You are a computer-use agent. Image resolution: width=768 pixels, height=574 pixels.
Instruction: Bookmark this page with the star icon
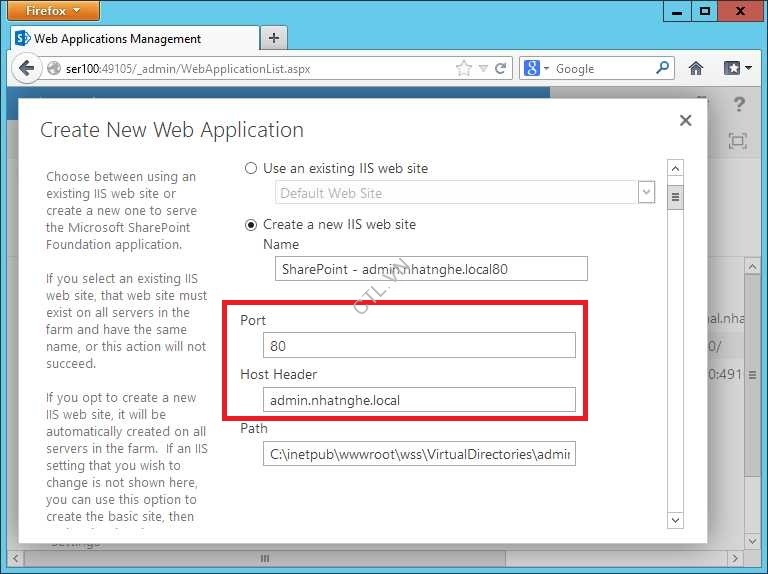pyautogui.click(x=463, y=69)
